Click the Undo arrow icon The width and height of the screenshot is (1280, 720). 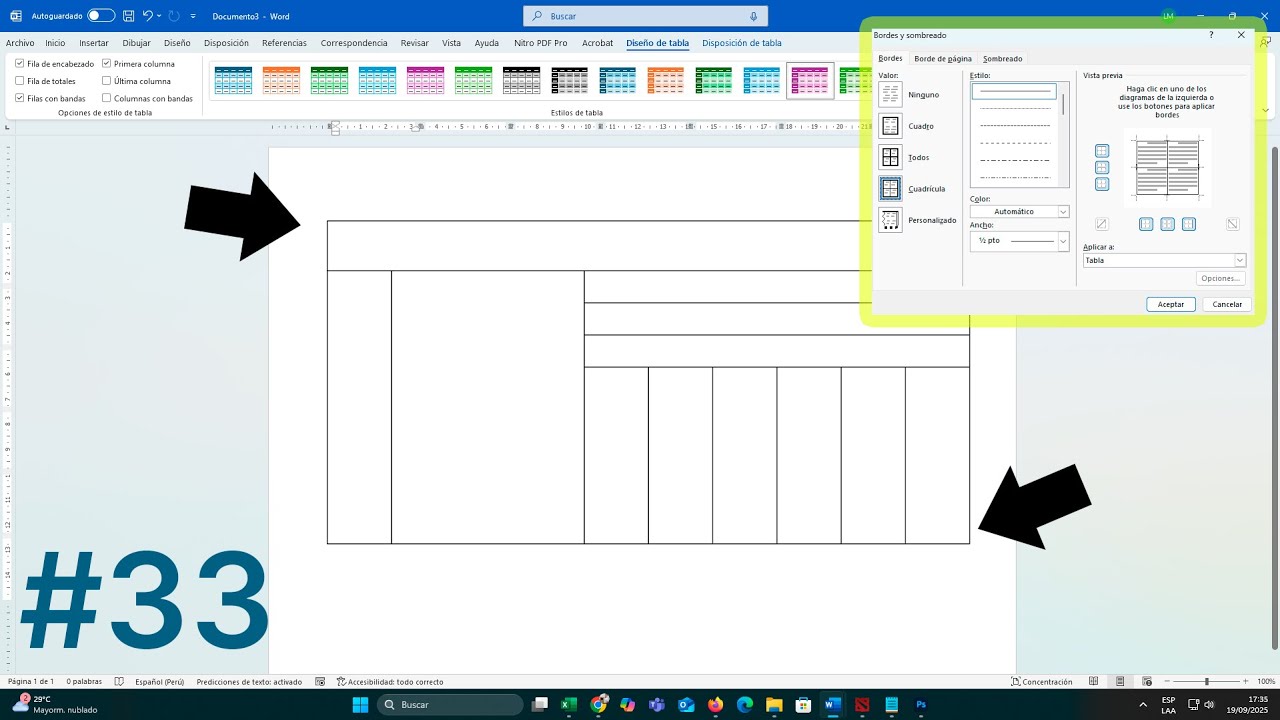148,16
